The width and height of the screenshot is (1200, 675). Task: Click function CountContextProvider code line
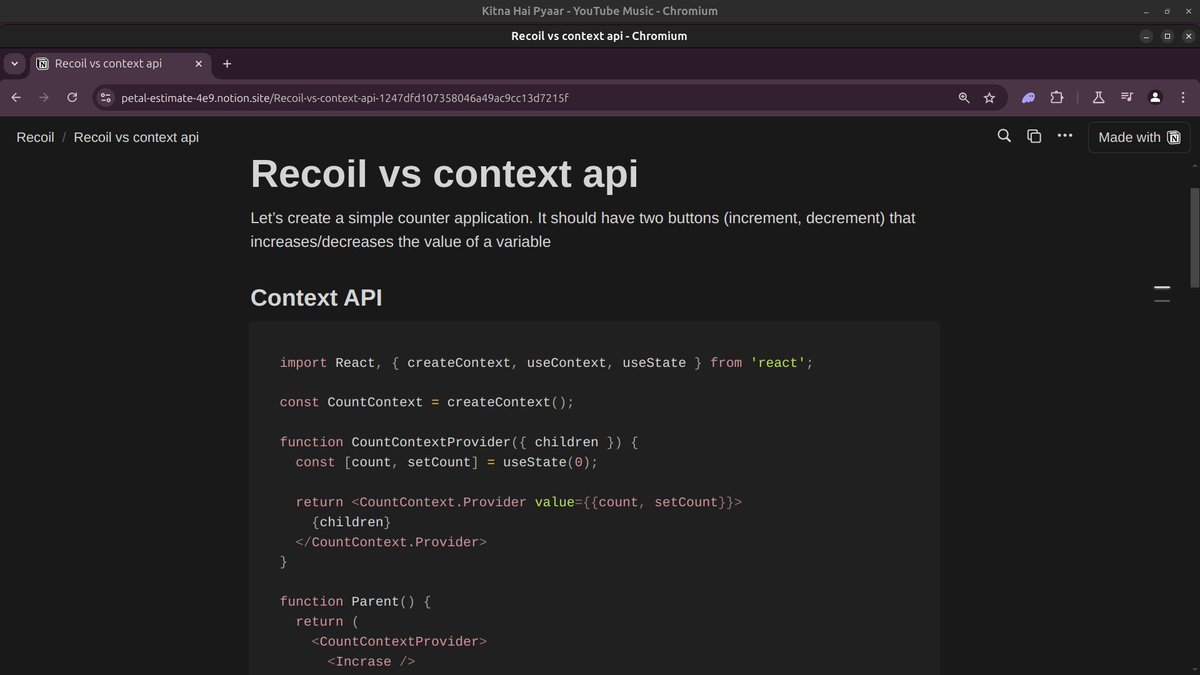tap(459, 442)
